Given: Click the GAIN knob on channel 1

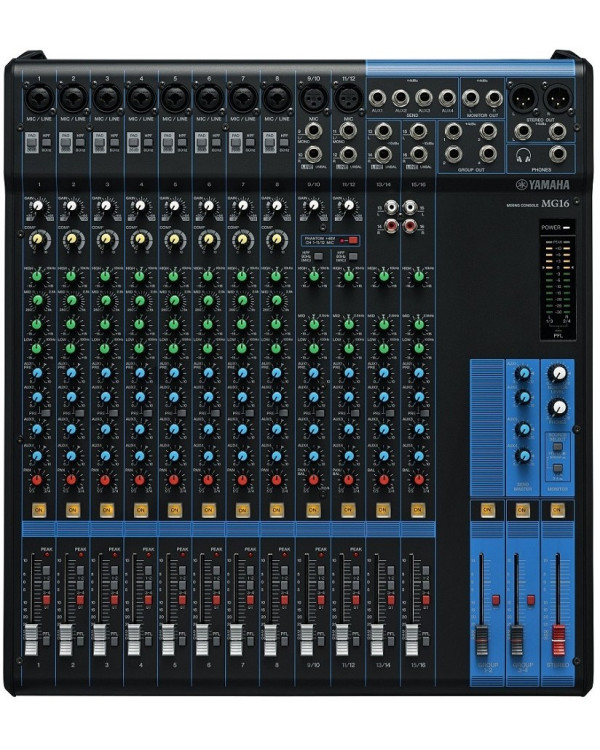Looking at the screenshot, I should pos(38,206).
